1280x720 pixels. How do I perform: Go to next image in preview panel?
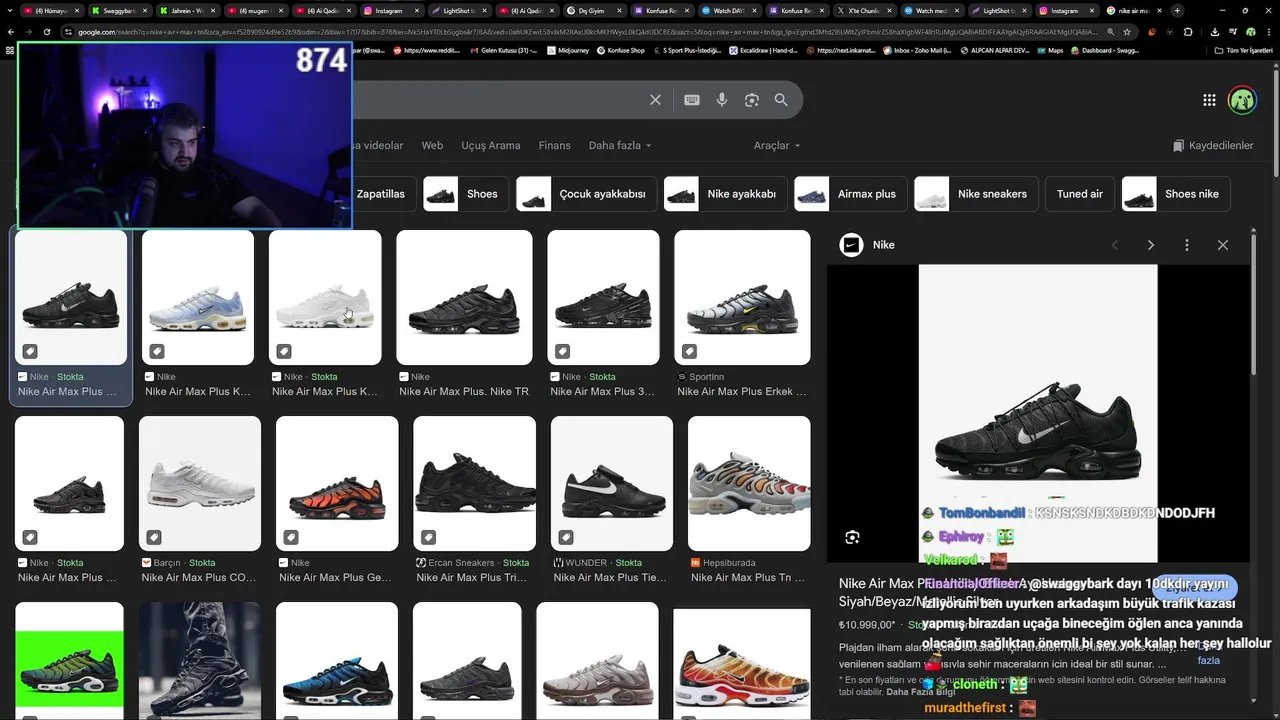pyautogui.click(x=1150, y=245)
